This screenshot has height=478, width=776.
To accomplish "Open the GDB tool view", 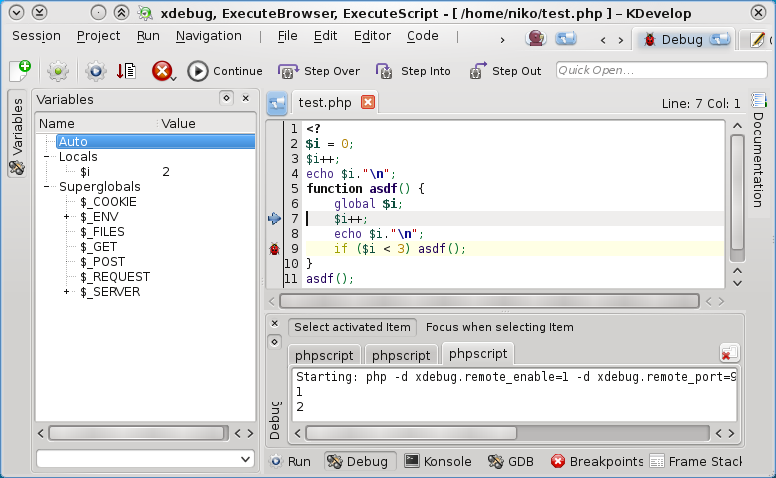I will pyautogui.click(x=511, y=462).
